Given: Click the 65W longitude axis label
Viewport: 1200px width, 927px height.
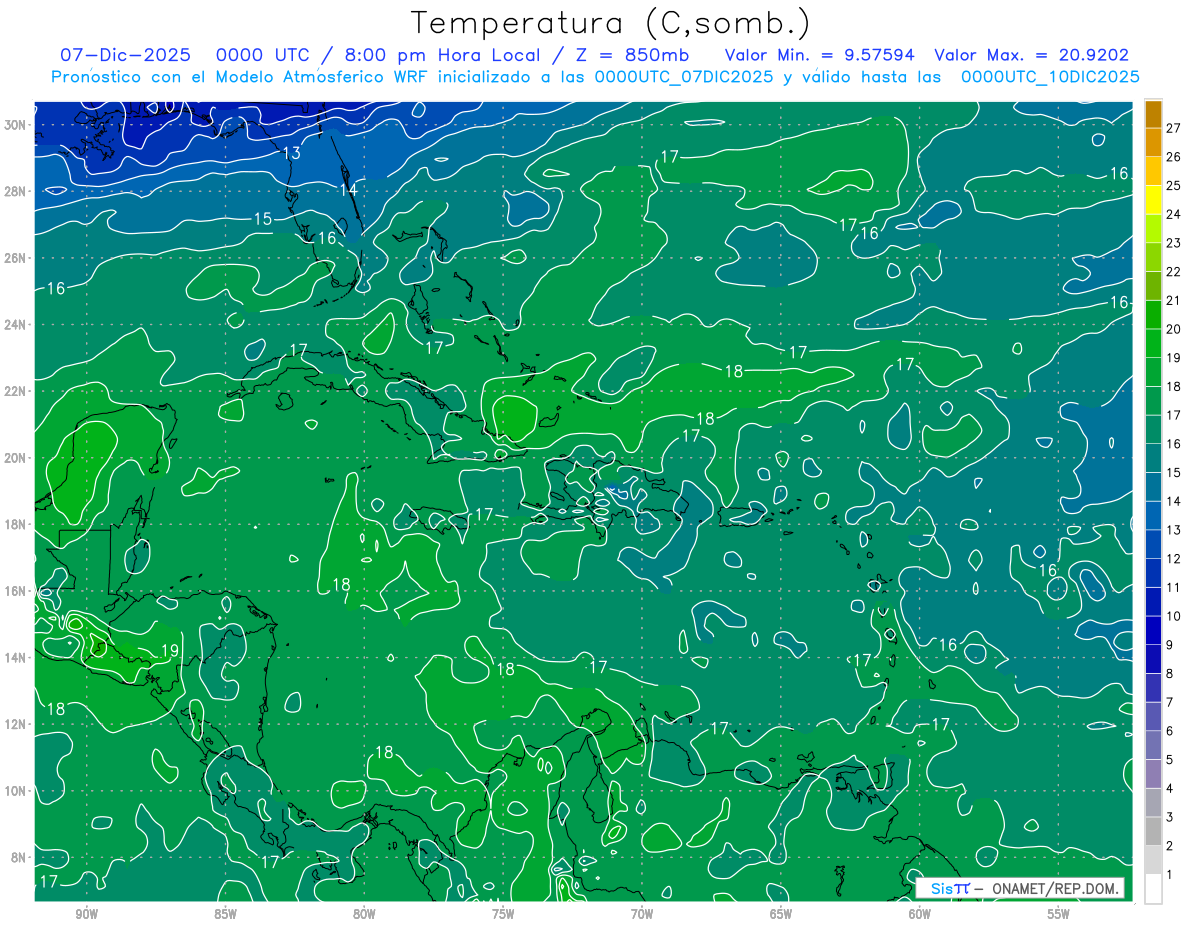Looking at the screenshot, I should point(781,914).
